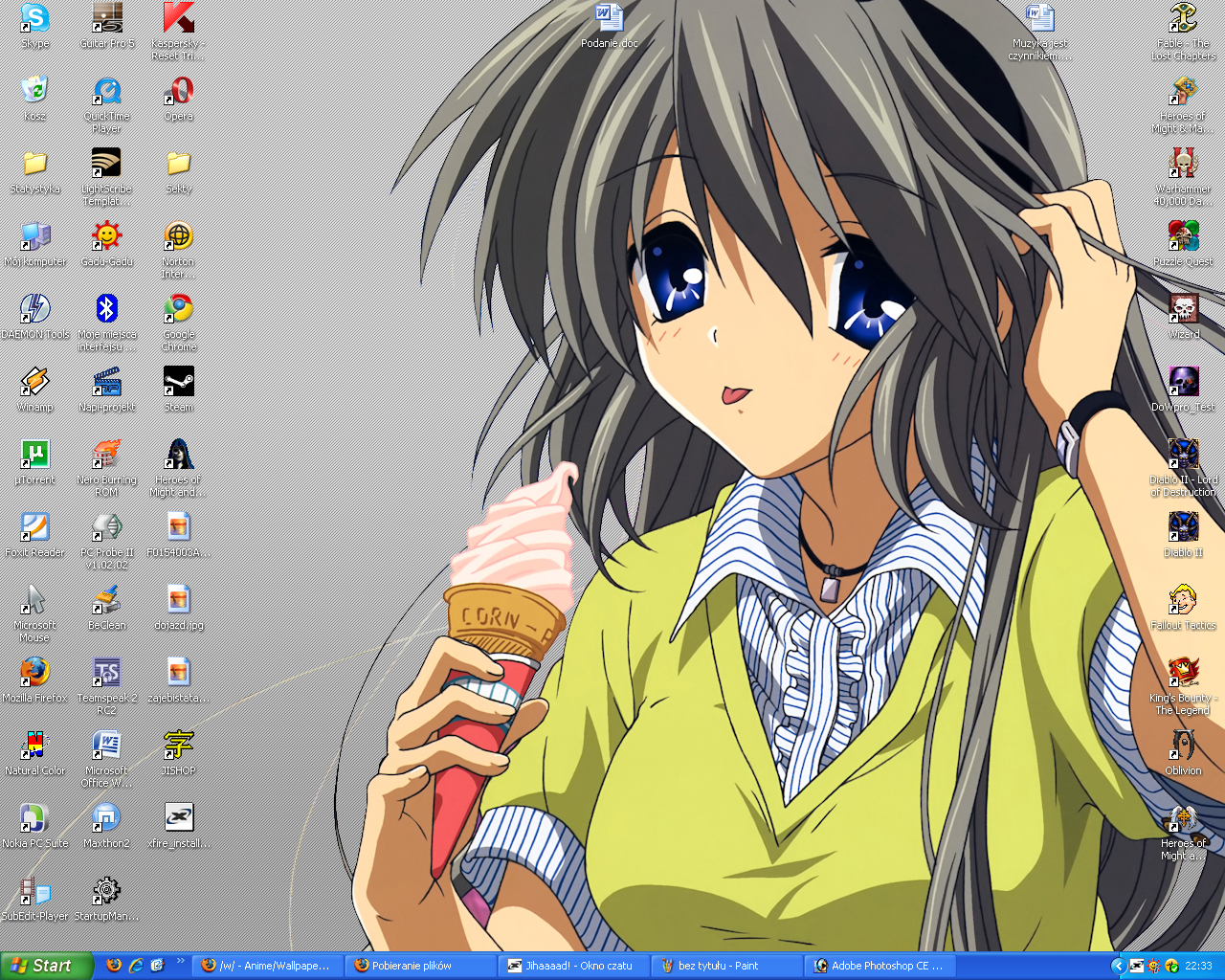The image size is (1225, 980).
Task: Expand the Quick Launch overflow chevron
Action: point(179,961)
